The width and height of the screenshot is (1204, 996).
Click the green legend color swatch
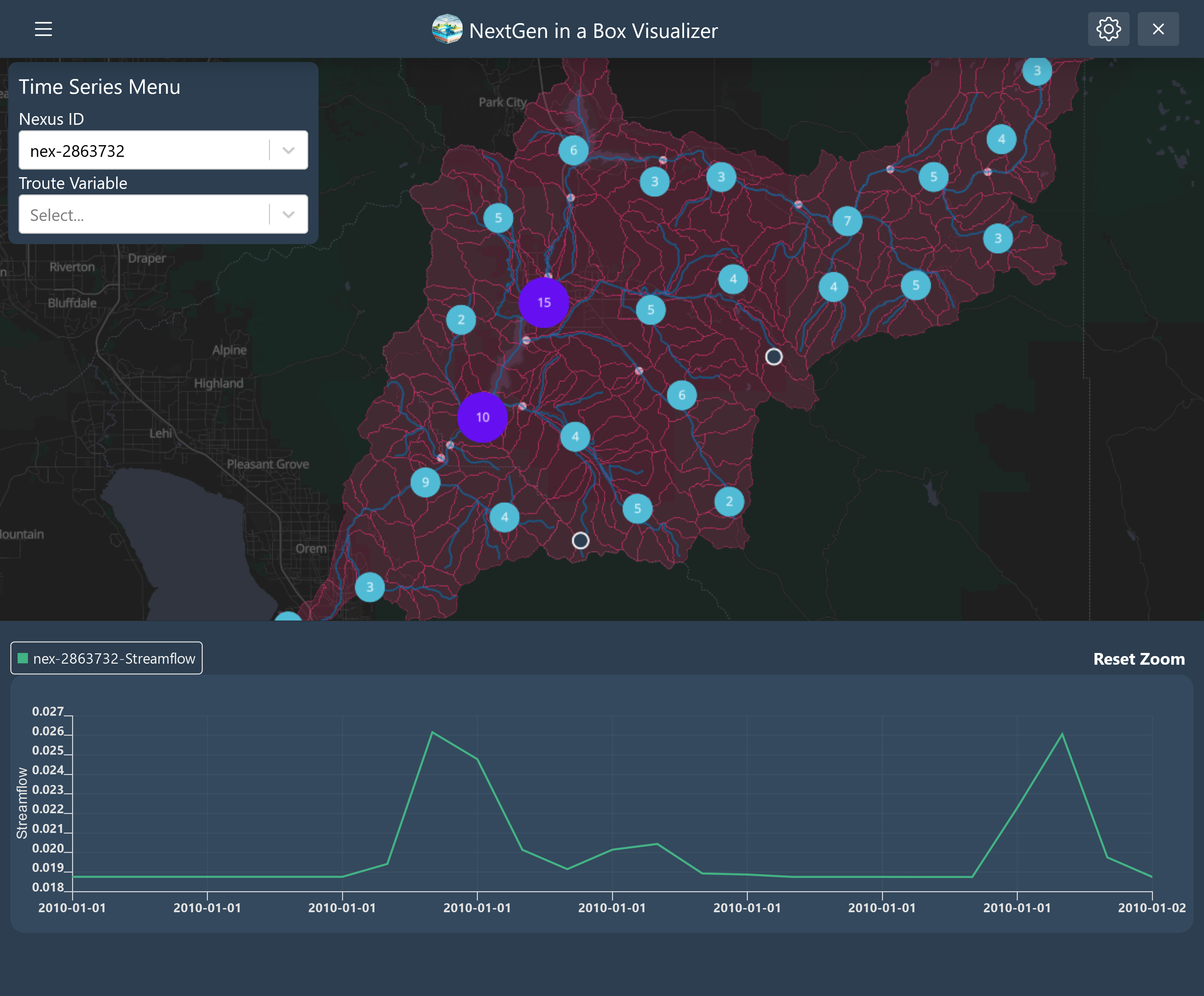pos(22,658)
